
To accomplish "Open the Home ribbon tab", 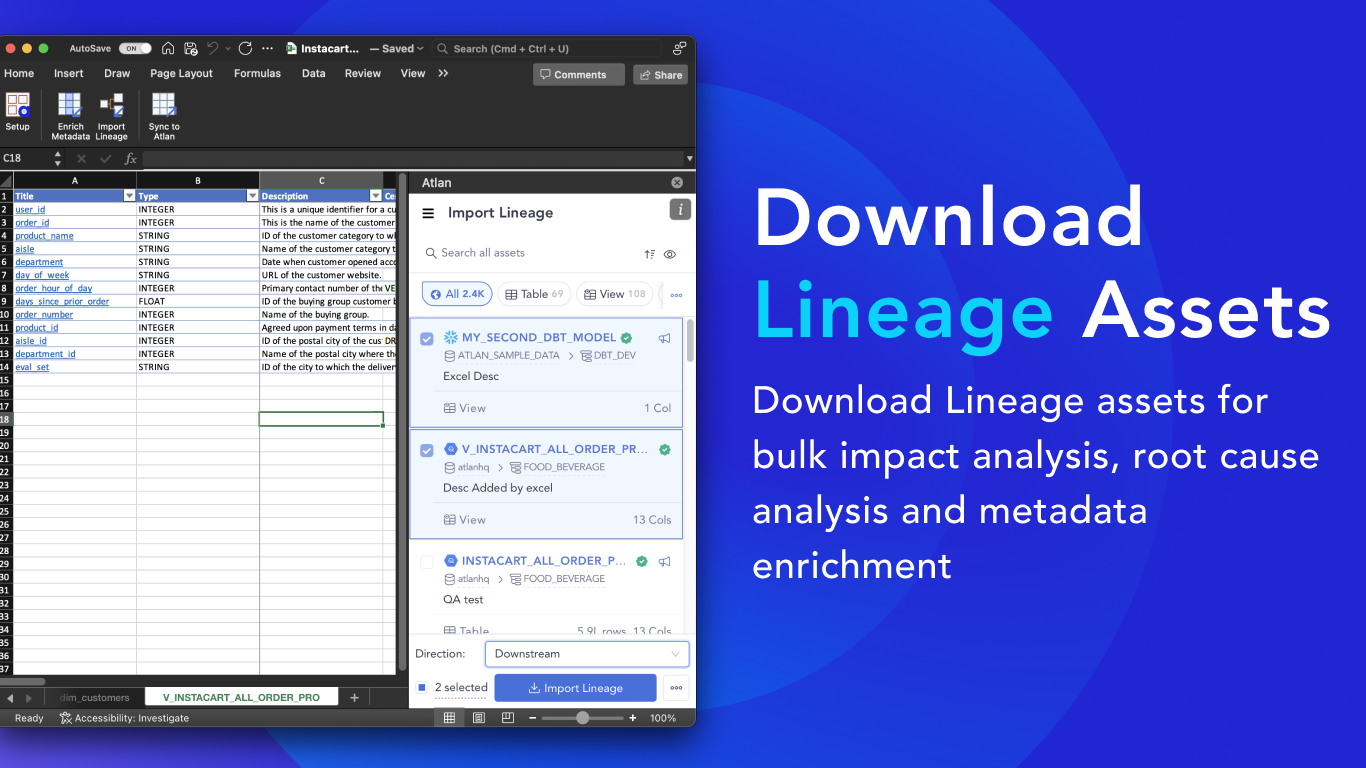I will coord(19,73).
